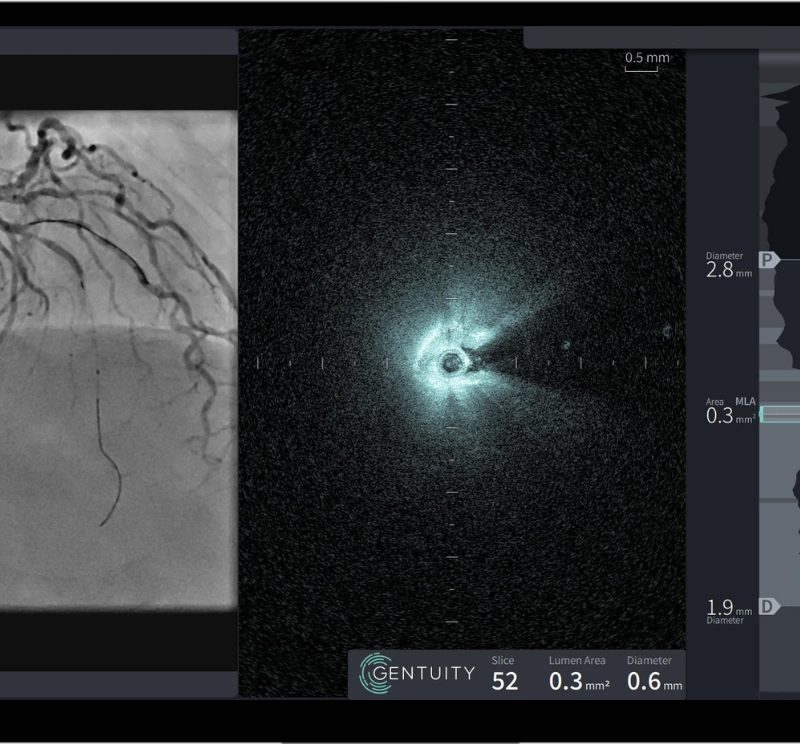The height and width of the screenshot is (744, 800).
Task: Click the guidewire tip in angiogram
Action: pos(102,522)
